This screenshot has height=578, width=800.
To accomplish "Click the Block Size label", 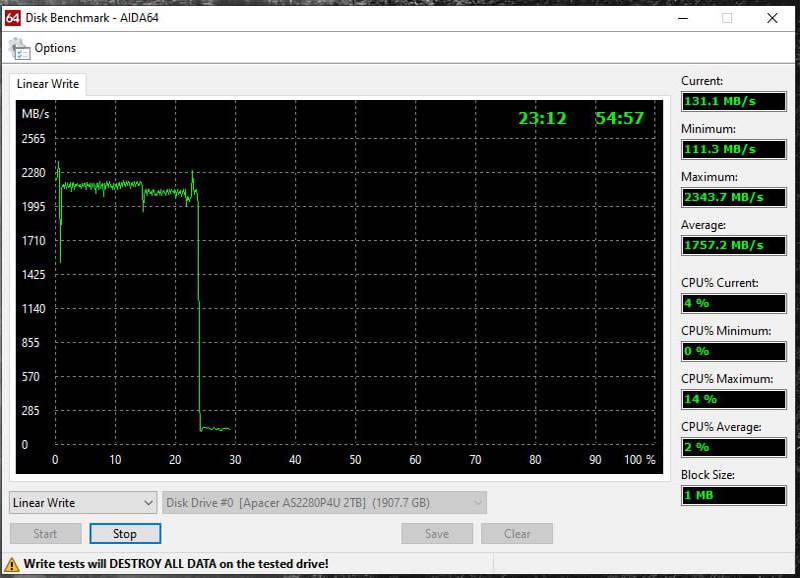I will [708, 475].
